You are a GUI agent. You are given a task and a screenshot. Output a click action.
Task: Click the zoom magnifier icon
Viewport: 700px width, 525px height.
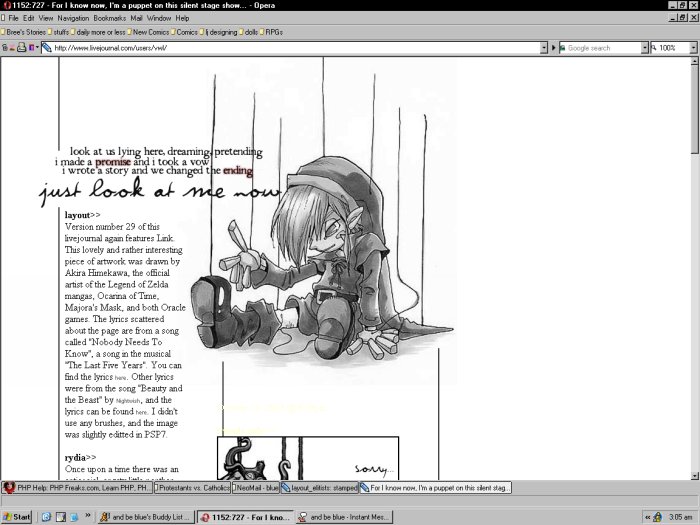click(x=654, y=48)
